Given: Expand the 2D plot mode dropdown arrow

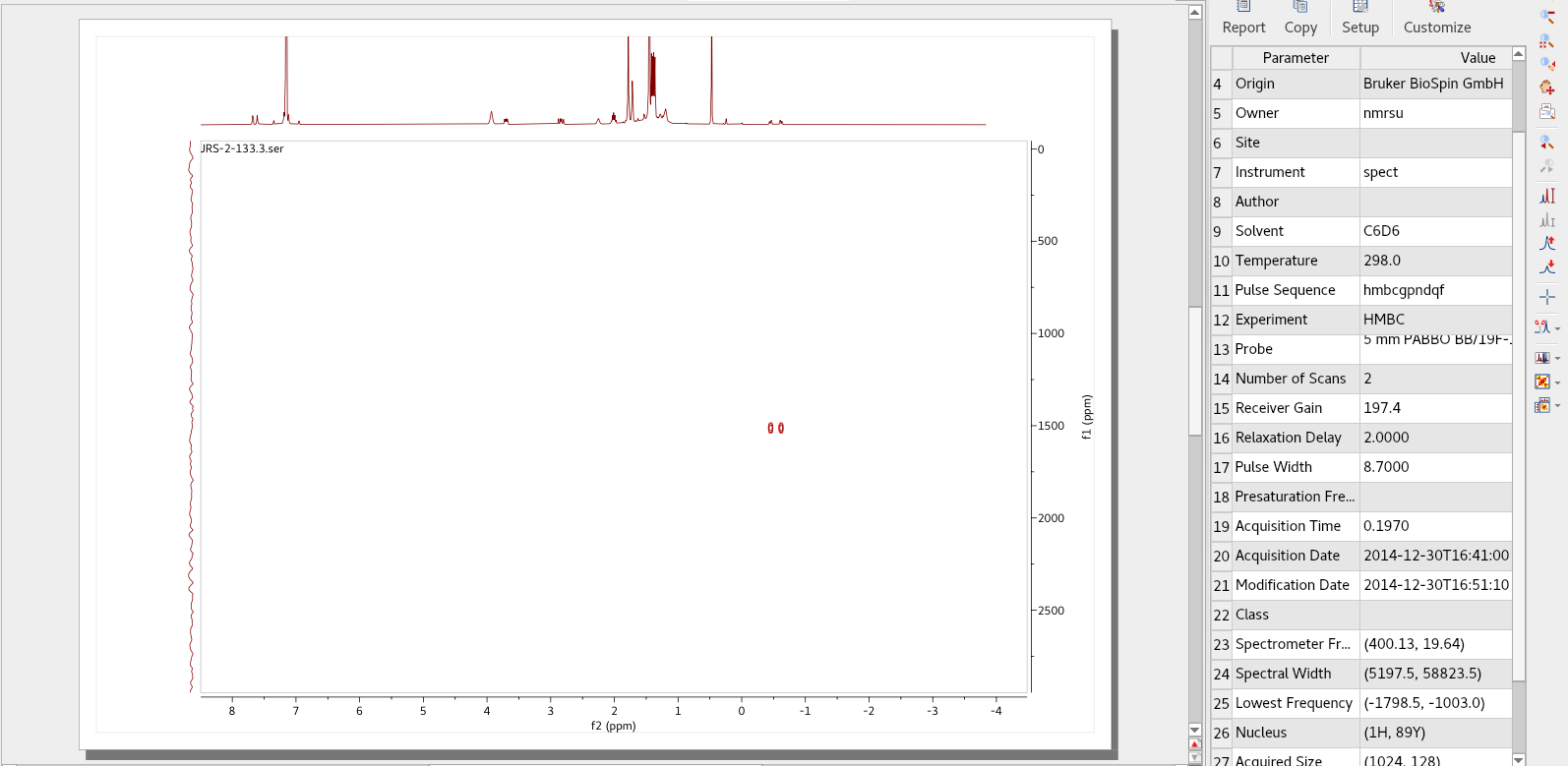Looking at the screenshot, I should 1557,383.
